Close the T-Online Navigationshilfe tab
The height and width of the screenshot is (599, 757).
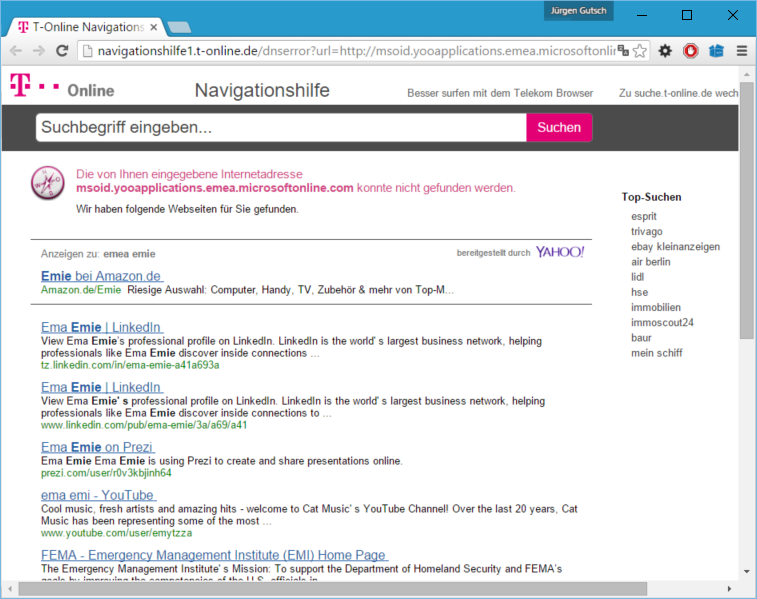[x=154, y=27]
